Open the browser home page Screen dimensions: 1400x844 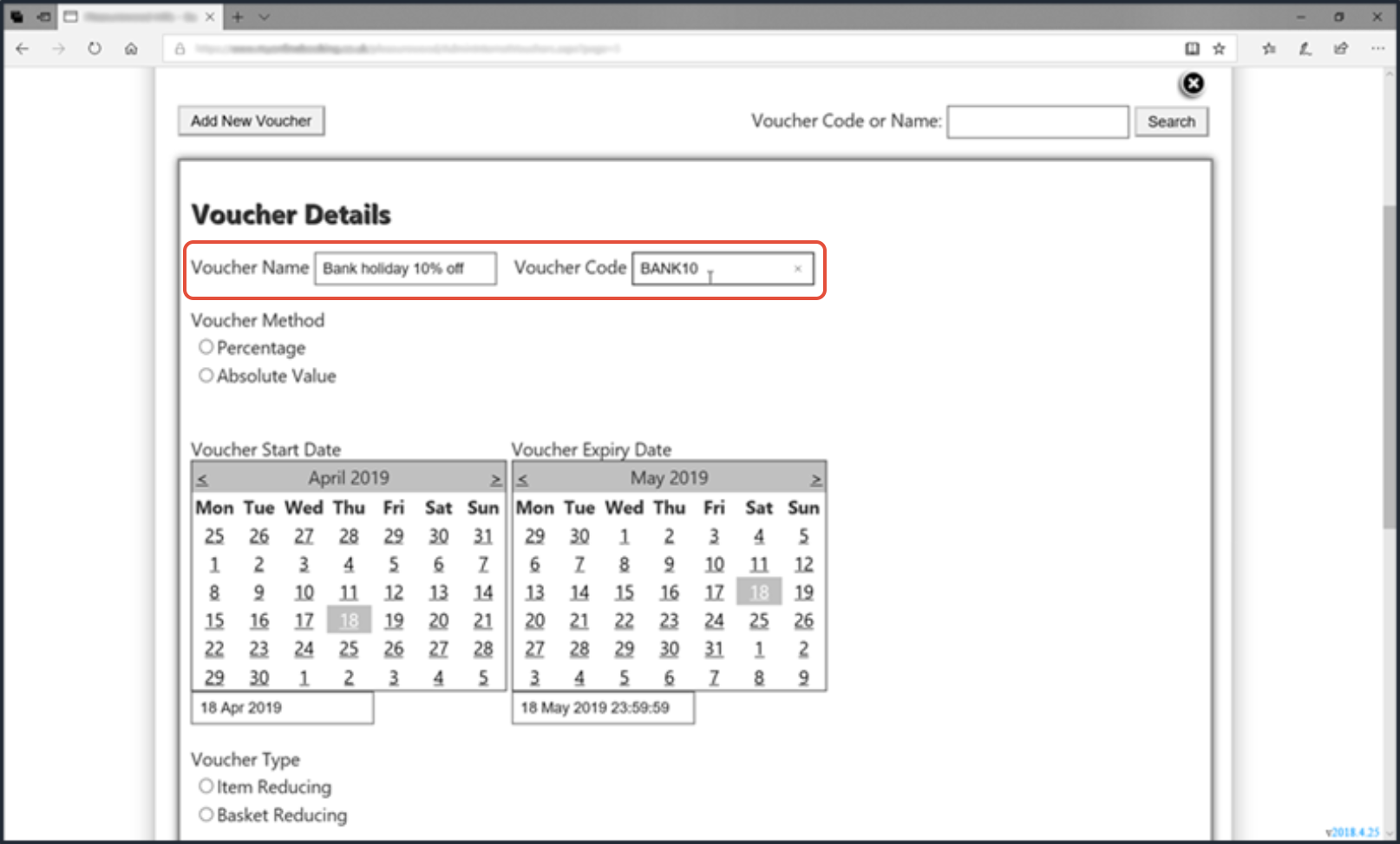pos(131,49)
